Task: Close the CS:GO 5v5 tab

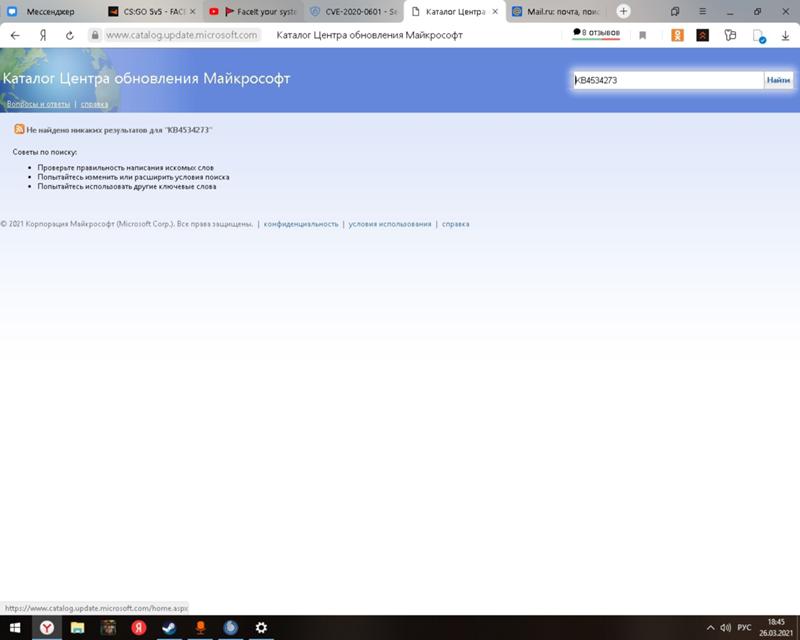Action: (192, 11)
